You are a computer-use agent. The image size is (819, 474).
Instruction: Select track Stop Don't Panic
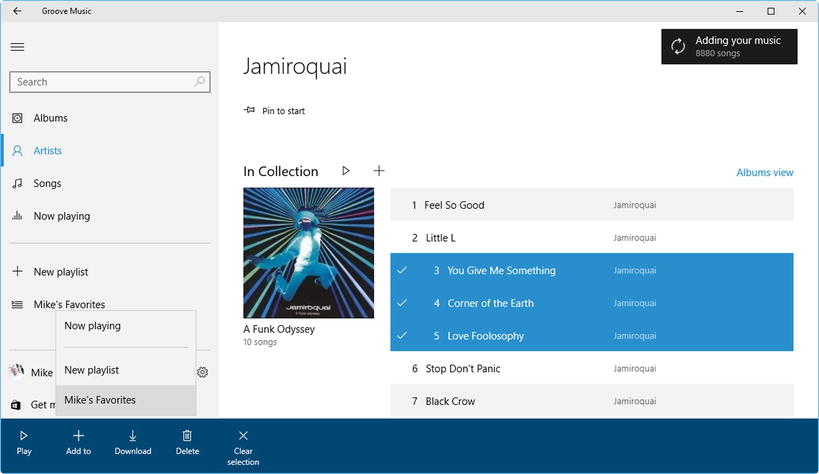tap(592, 368)
